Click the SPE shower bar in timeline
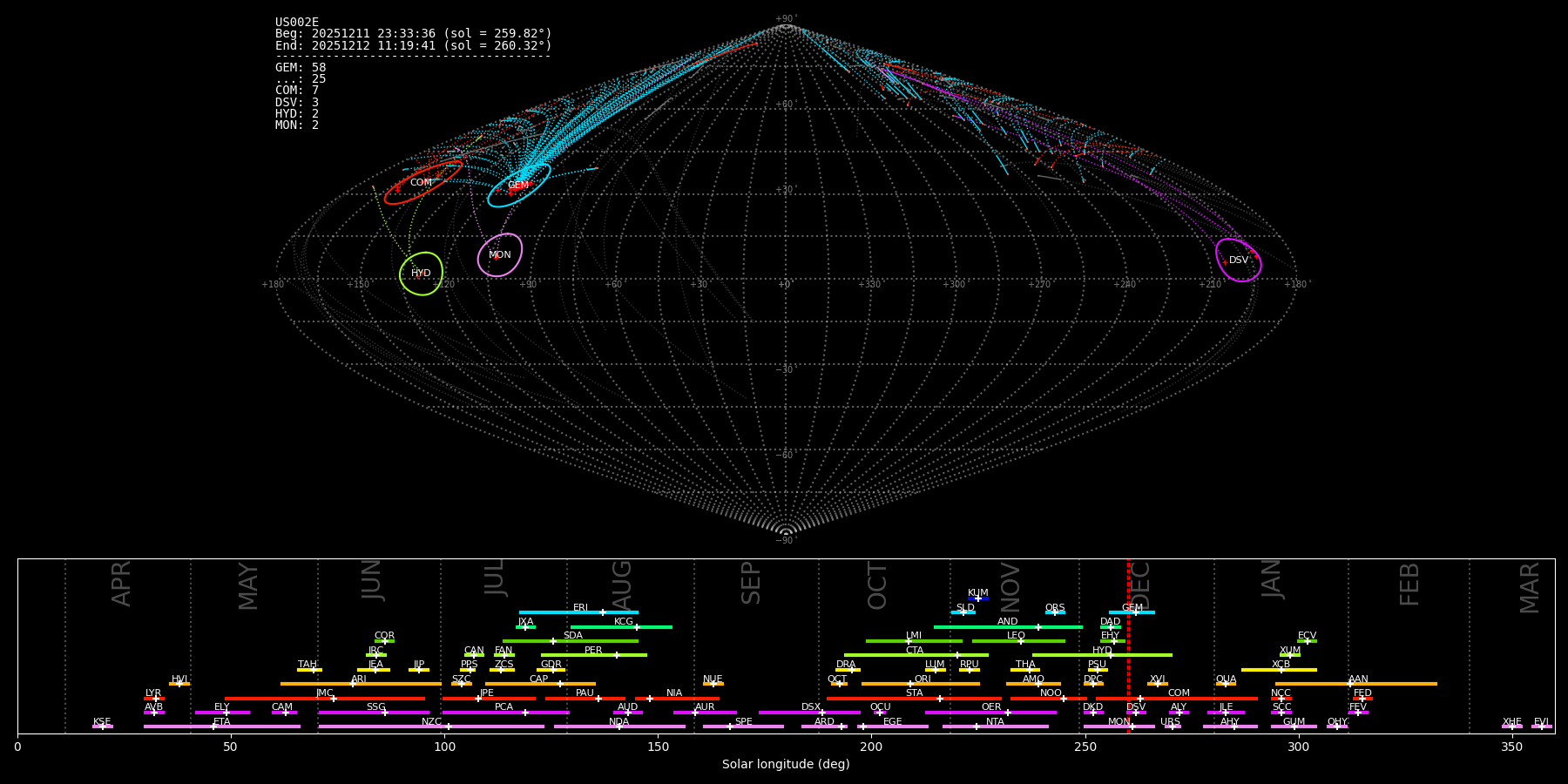This screenshot has width=1568, height=784. (x=743, y=727)
